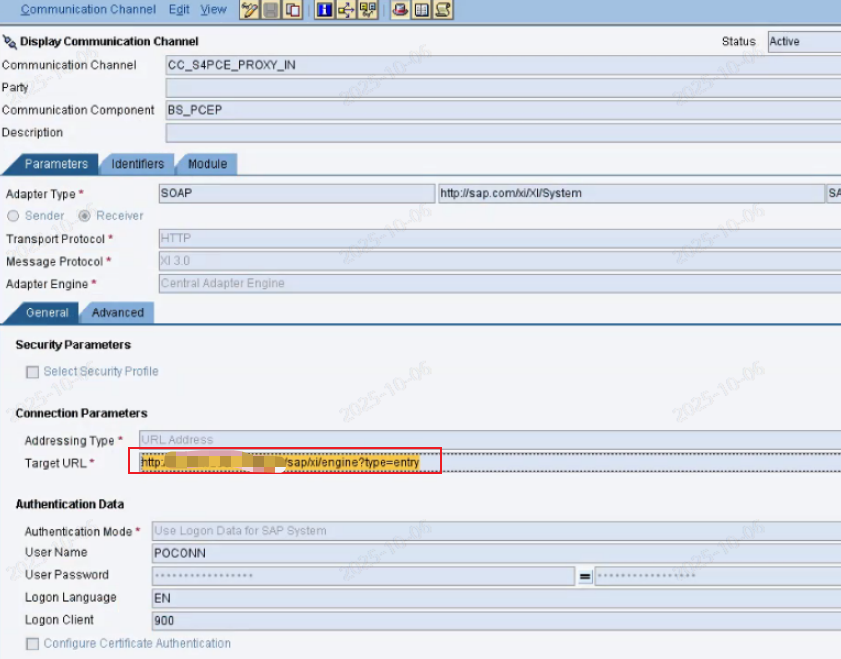Click the empty Party field
Image resolution: width=841 pixels, height=659 pixels.
pos(503,88)
